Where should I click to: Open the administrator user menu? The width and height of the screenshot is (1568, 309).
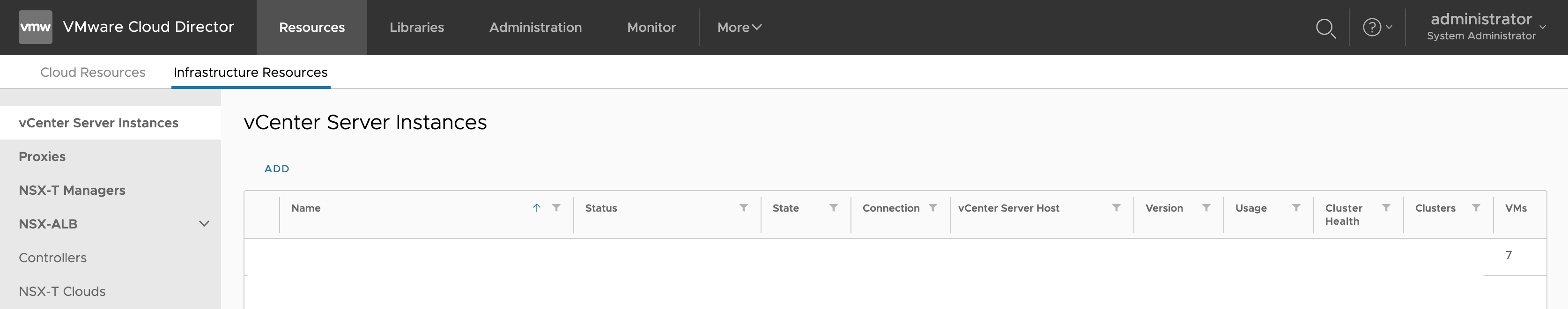click(1485, 27)
